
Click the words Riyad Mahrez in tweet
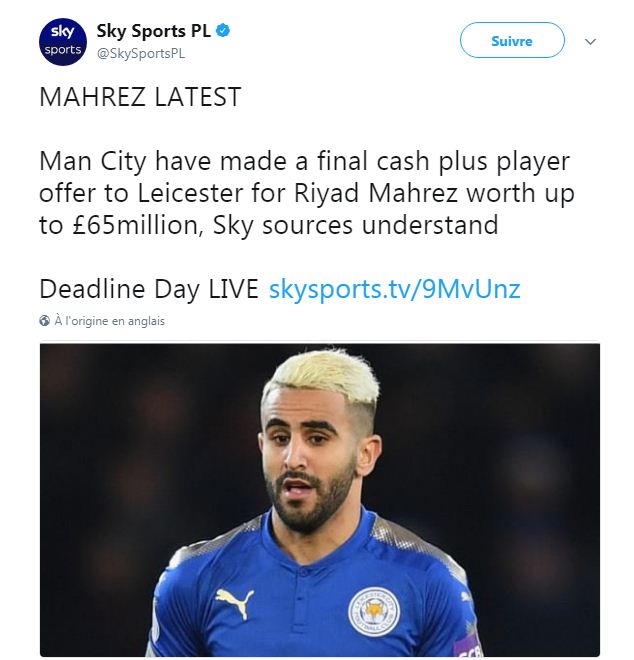pyautogui.click(x=376, y=193)
